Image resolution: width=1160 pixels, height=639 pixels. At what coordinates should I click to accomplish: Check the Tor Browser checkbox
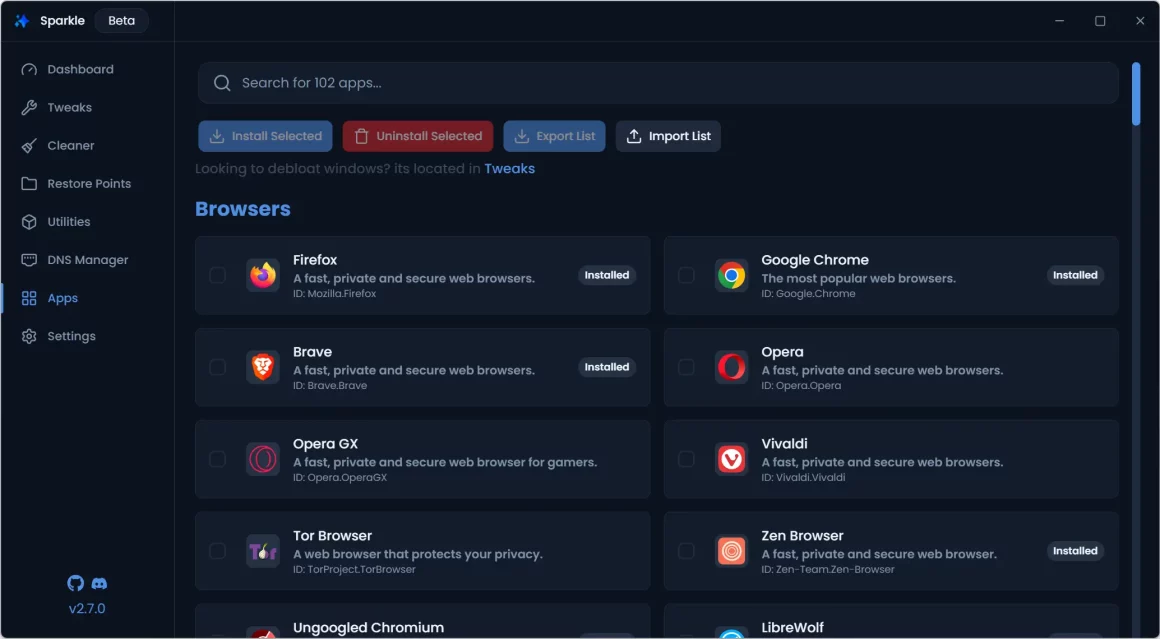217,551
